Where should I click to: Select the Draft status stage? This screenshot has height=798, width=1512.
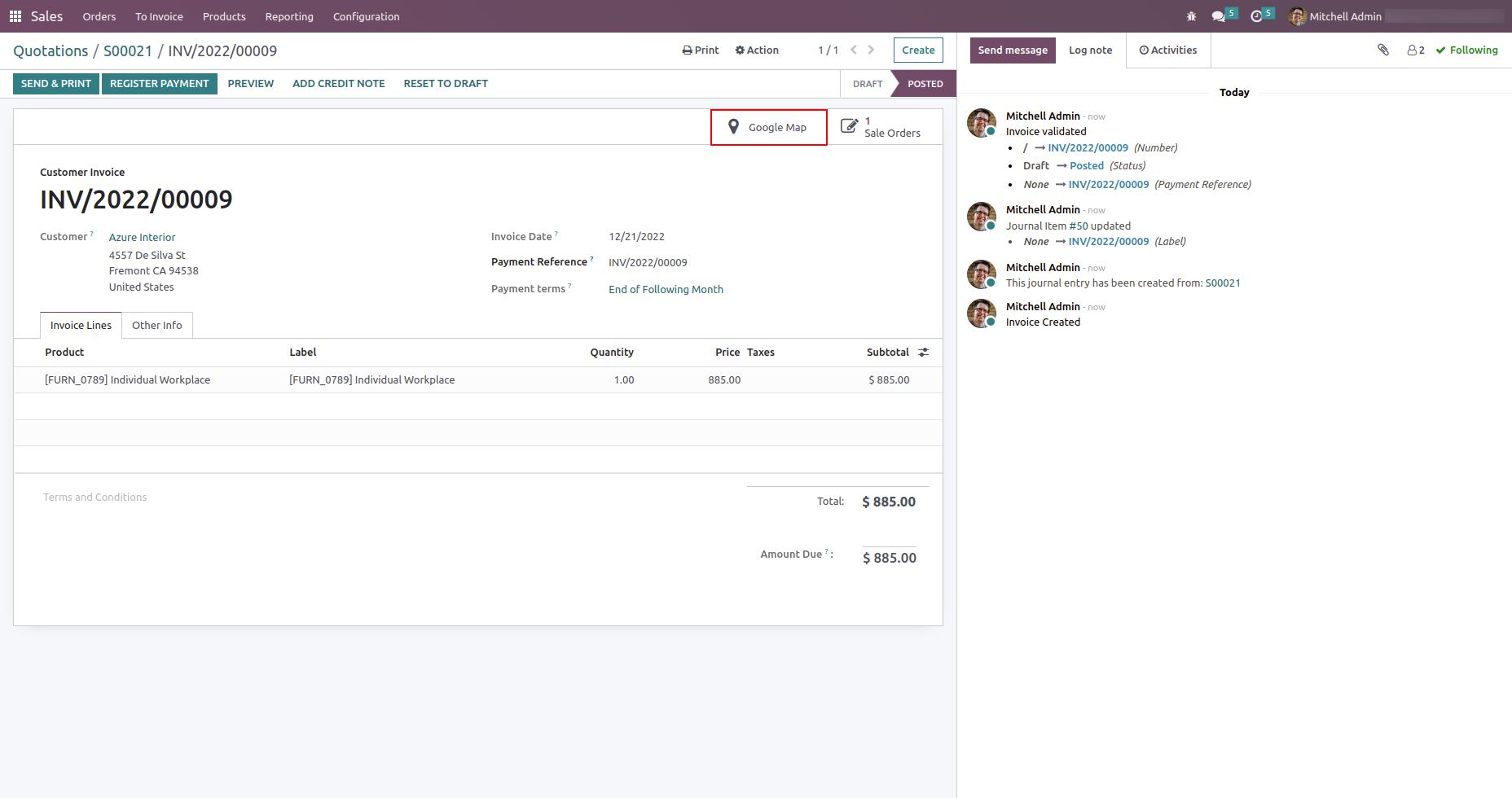[x=868, y=84]
